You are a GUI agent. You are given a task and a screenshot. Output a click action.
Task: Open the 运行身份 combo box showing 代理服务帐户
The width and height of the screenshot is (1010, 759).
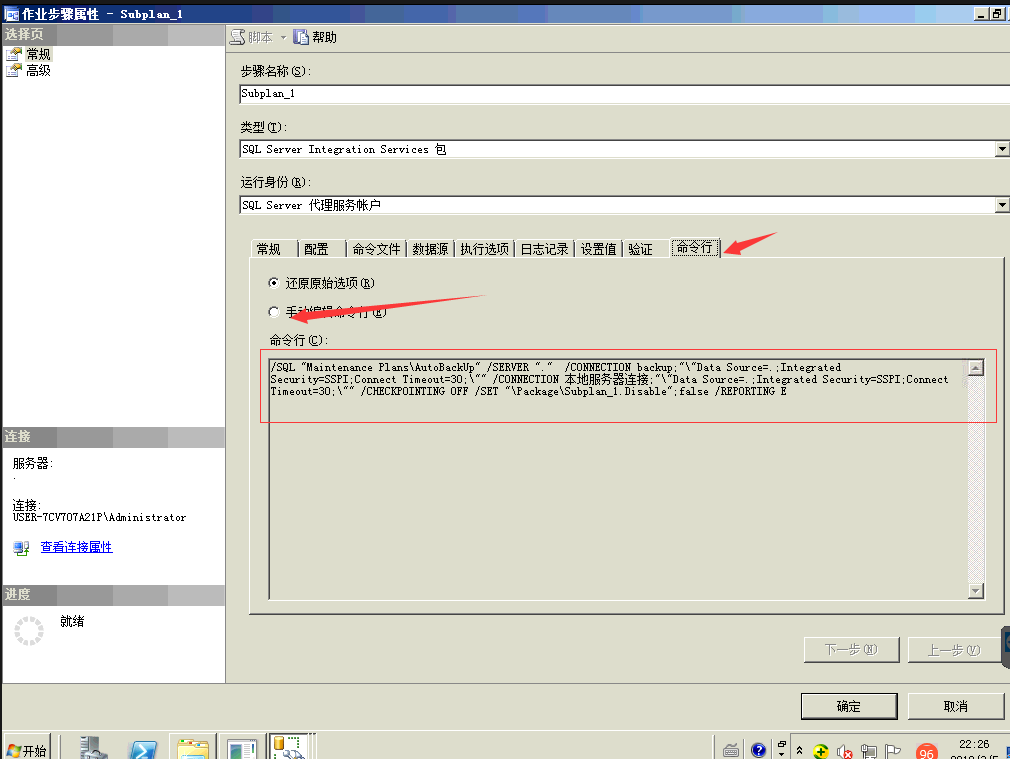[x=624, y=206]
